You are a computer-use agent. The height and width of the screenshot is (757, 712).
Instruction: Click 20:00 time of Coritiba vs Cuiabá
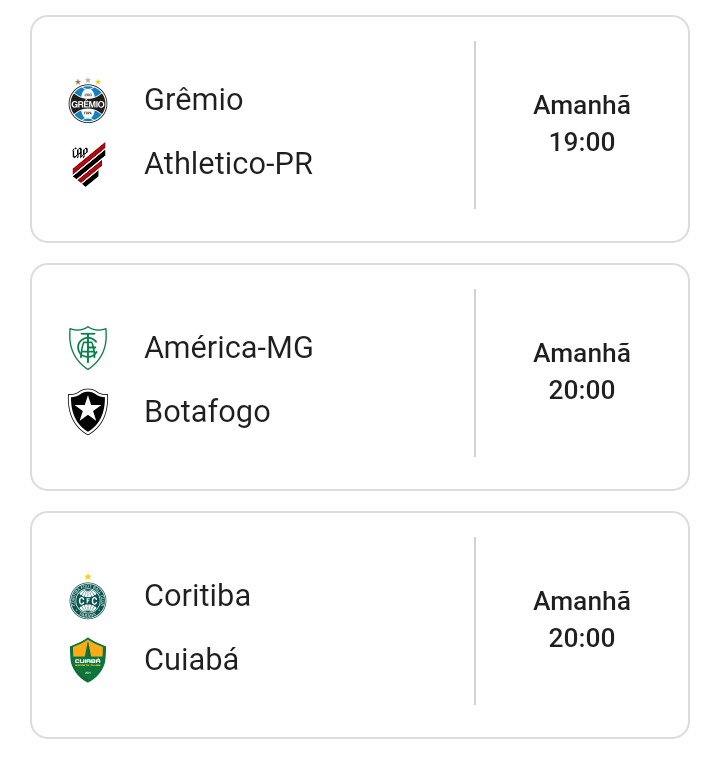(x=582, y=638)
